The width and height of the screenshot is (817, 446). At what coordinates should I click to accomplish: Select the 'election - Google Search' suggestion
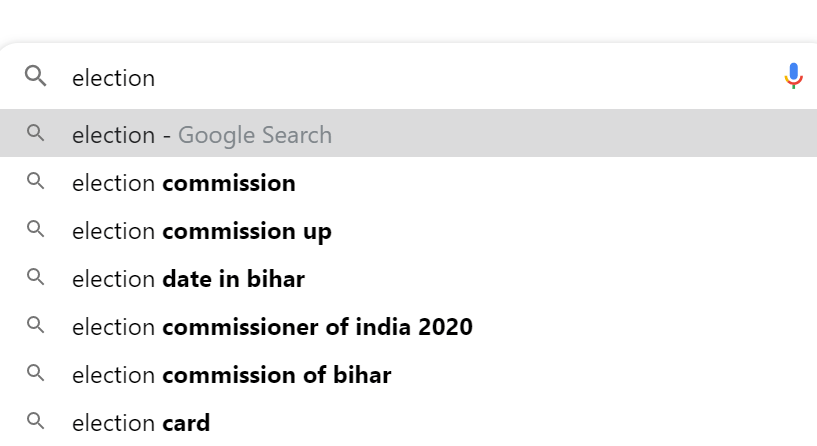pos(408,133)
